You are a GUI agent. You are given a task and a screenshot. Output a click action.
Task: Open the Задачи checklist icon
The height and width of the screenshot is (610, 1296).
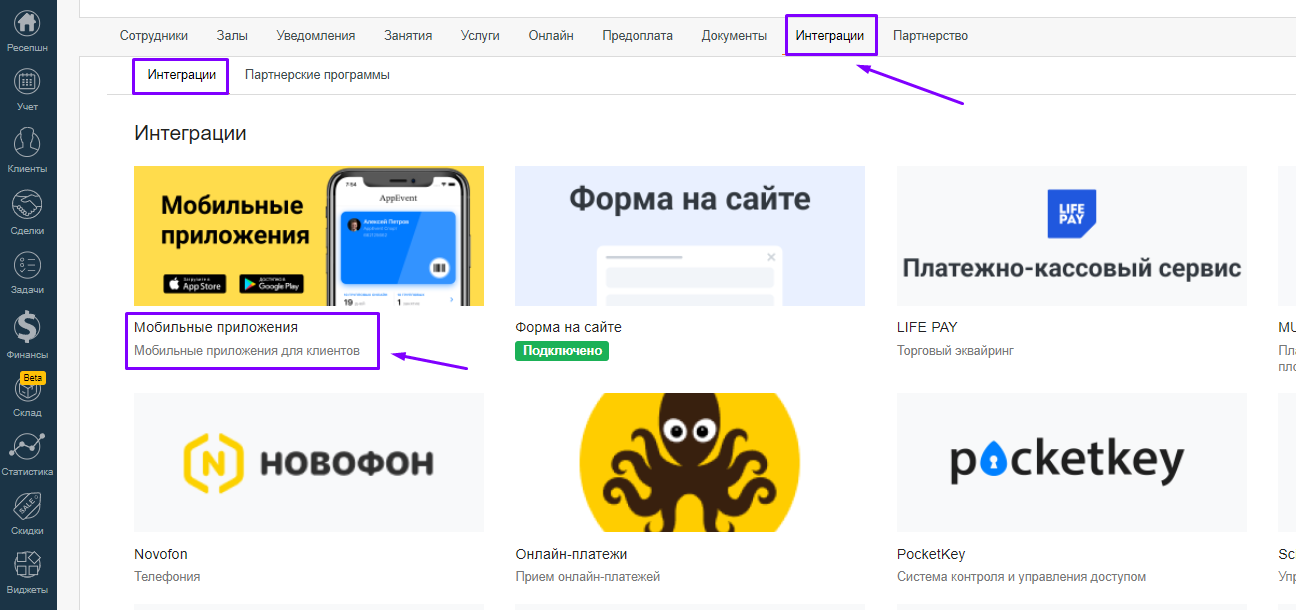tap(28, 265)
